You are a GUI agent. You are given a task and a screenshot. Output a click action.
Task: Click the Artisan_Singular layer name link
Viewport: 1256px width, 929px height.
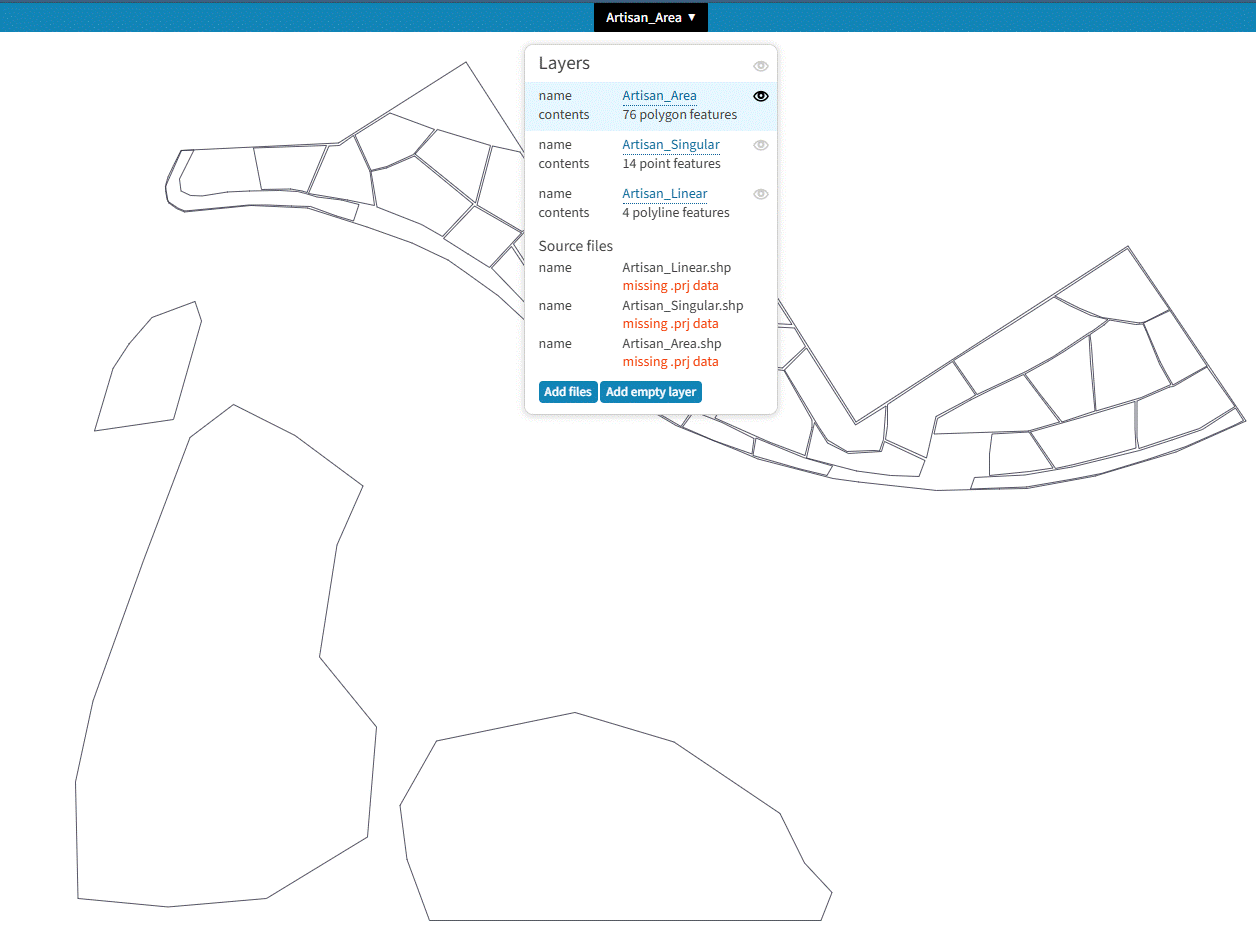point(670,145)
